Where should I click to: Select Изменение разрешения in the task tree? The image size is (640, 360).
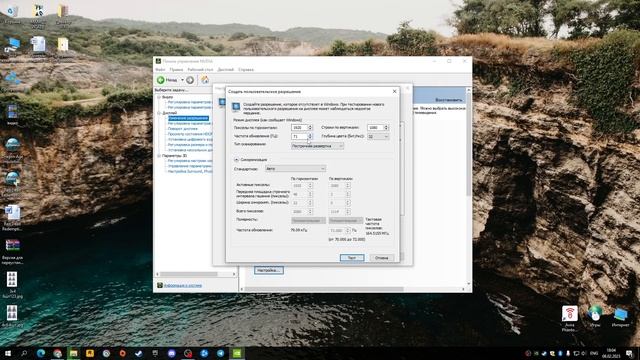click(x=188, y=118)
